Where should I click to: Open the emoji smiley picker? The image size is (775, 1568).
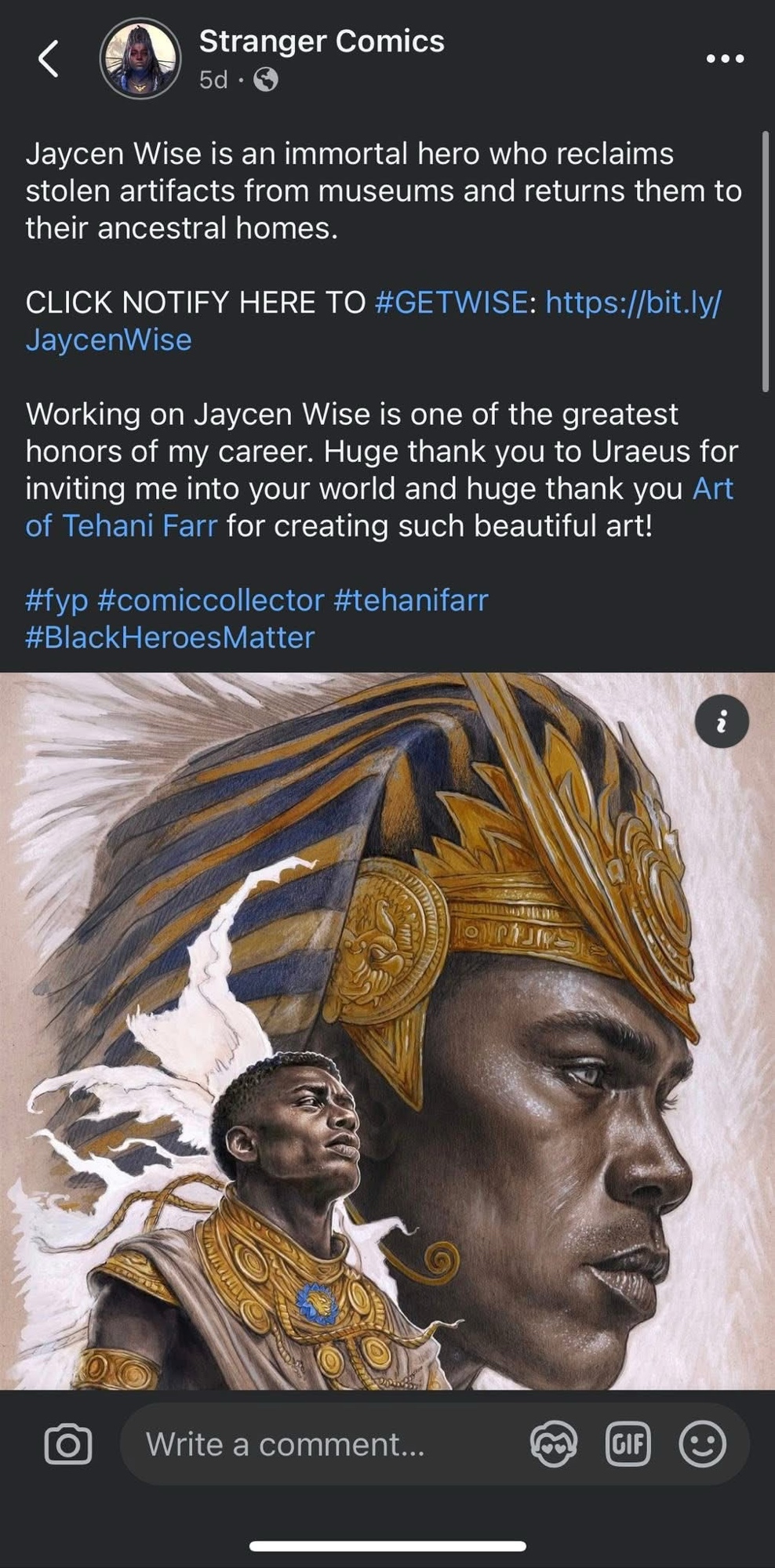[702, 1443]
